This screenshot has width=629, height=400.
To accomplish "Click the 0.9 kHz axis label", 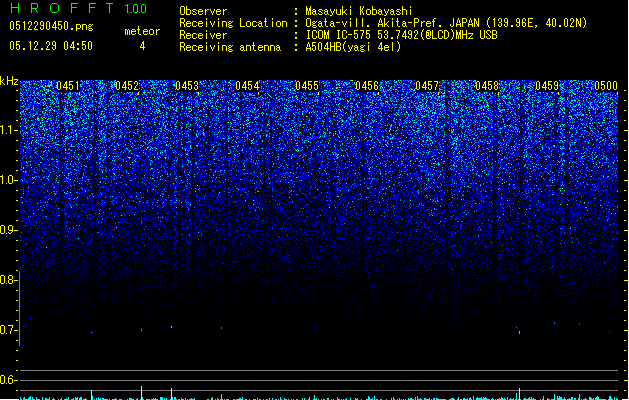I will (x=9, y=230).
